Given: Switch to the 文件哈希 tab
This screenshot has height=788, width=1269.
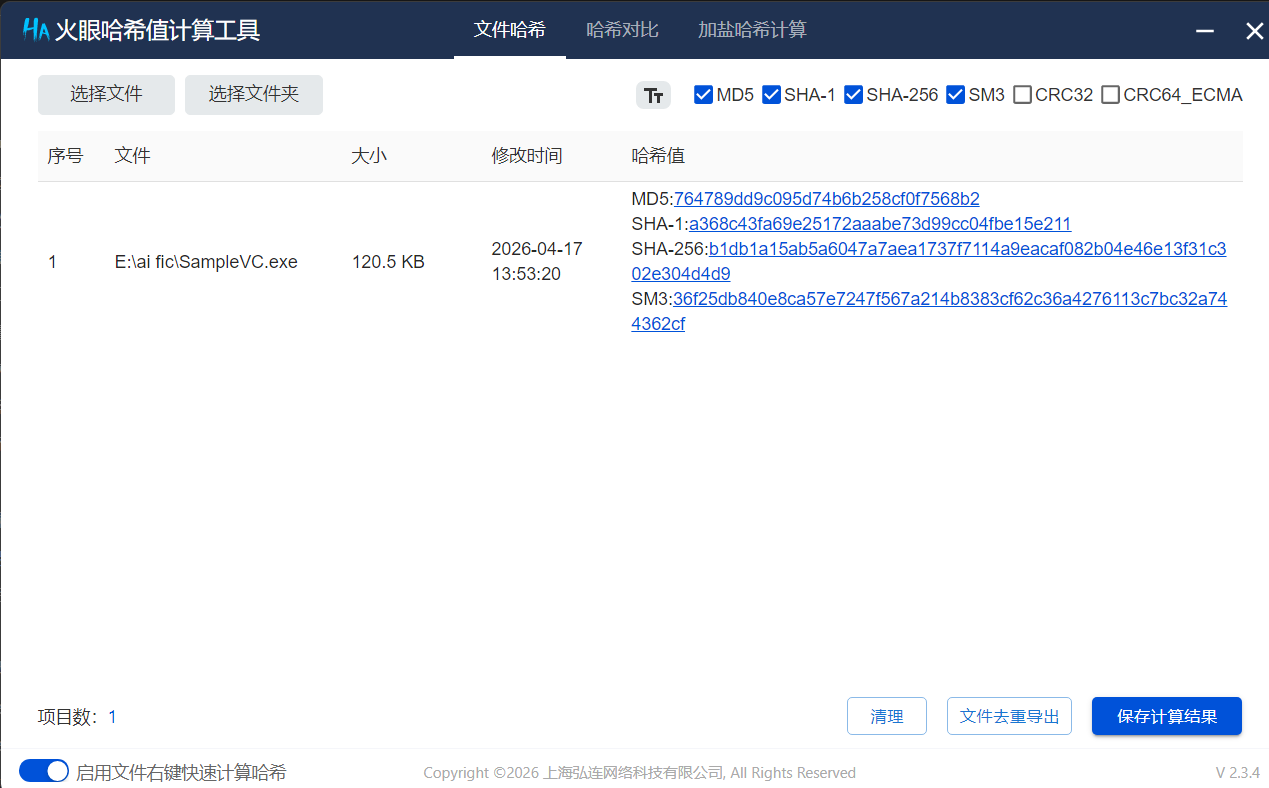Looking at the screenshot, I should pyautogui.click(x=510, y=30).
